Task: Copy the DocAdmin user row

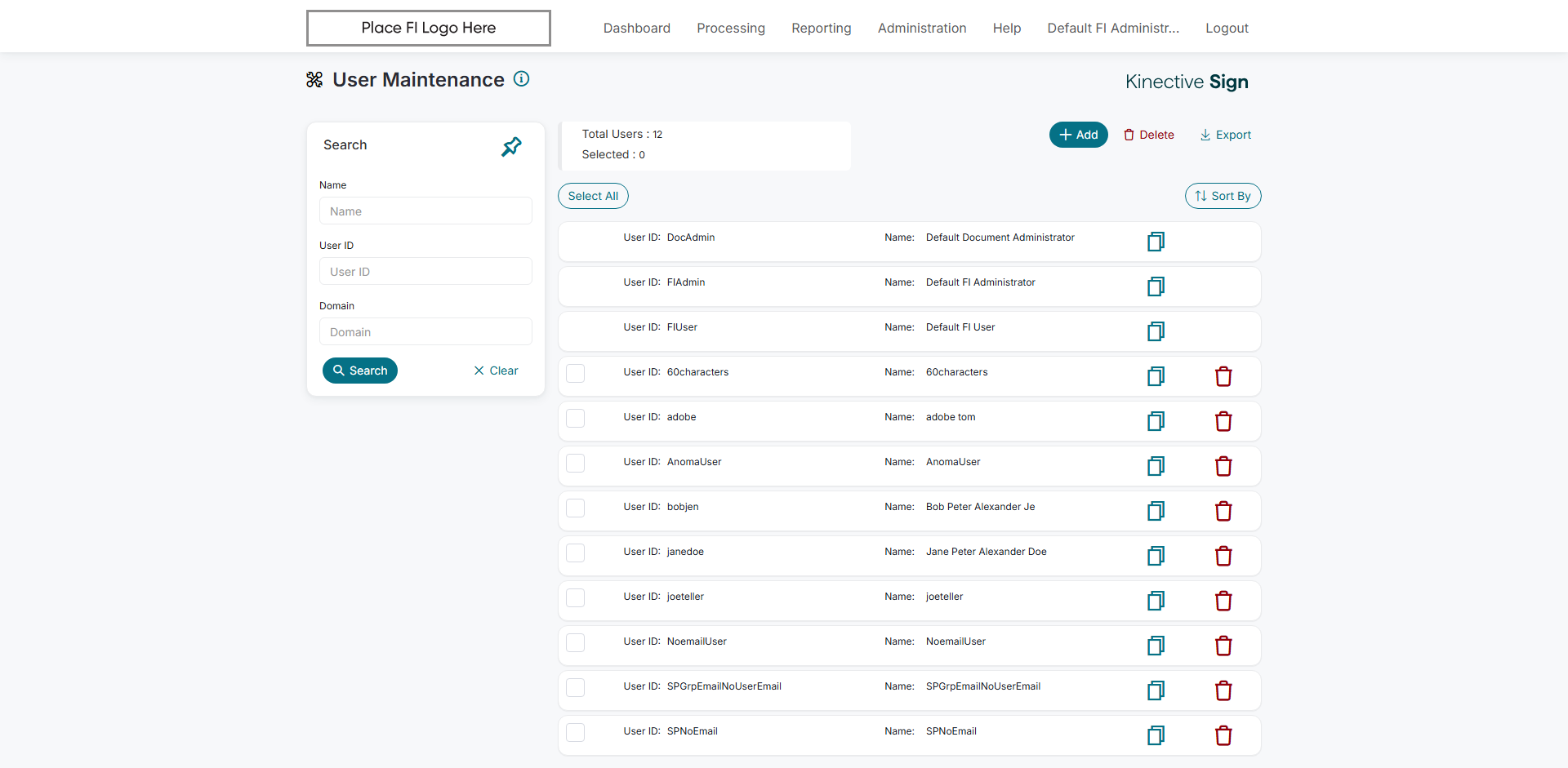Action: [1156, 242]
